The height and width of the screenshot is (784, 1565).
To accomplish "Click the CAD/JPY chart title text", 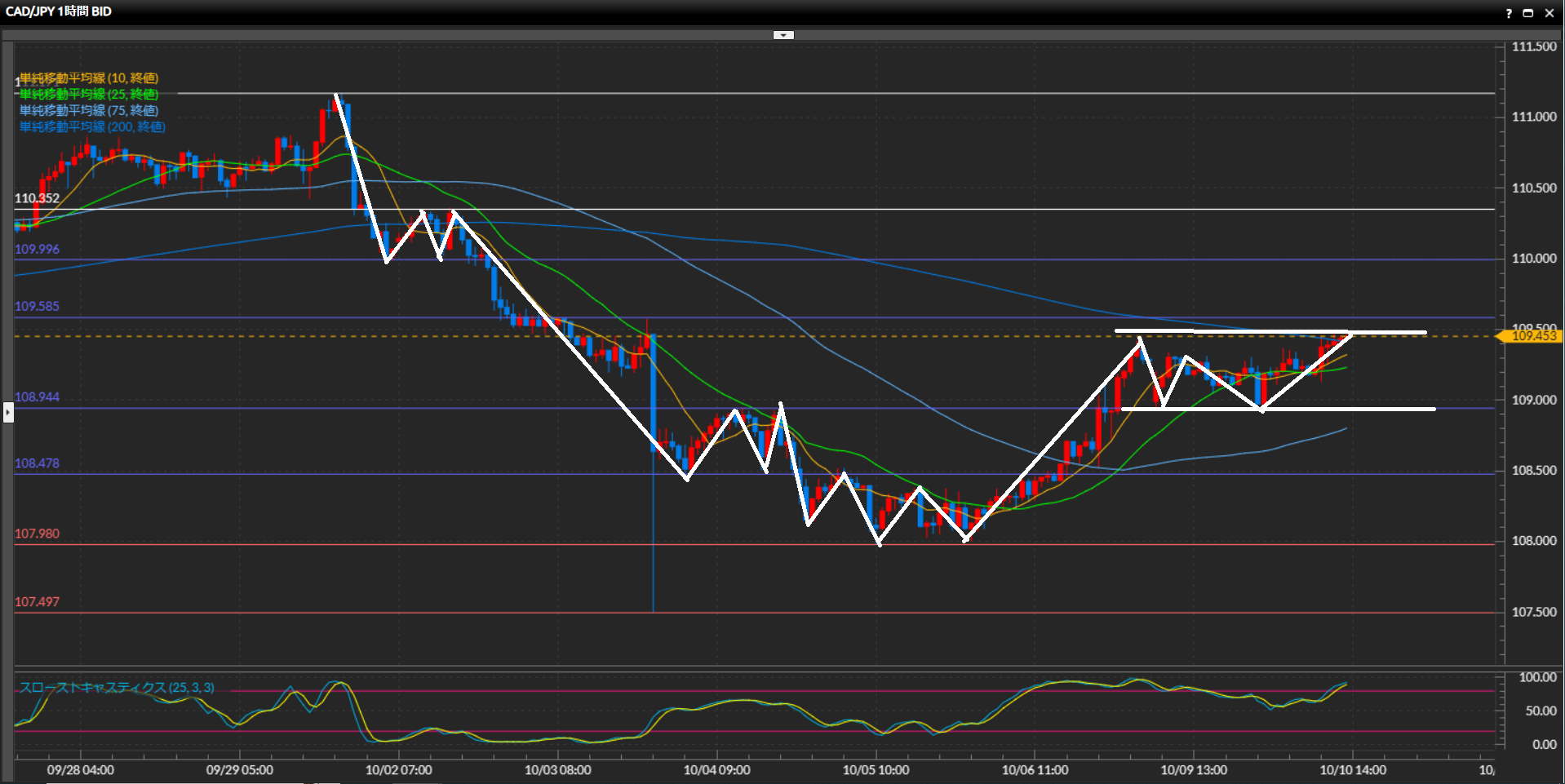I will (x=59, y=11).
